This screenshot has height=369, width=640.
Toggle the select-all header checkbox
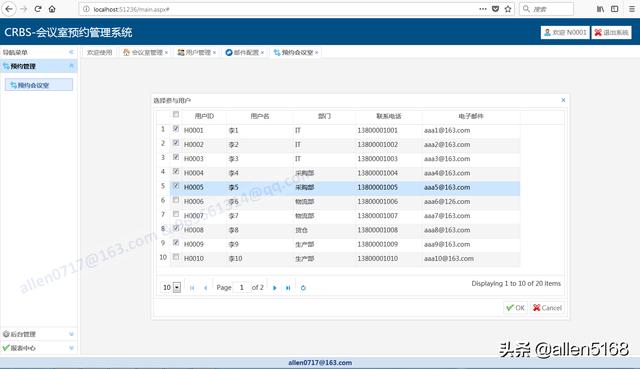176,115
